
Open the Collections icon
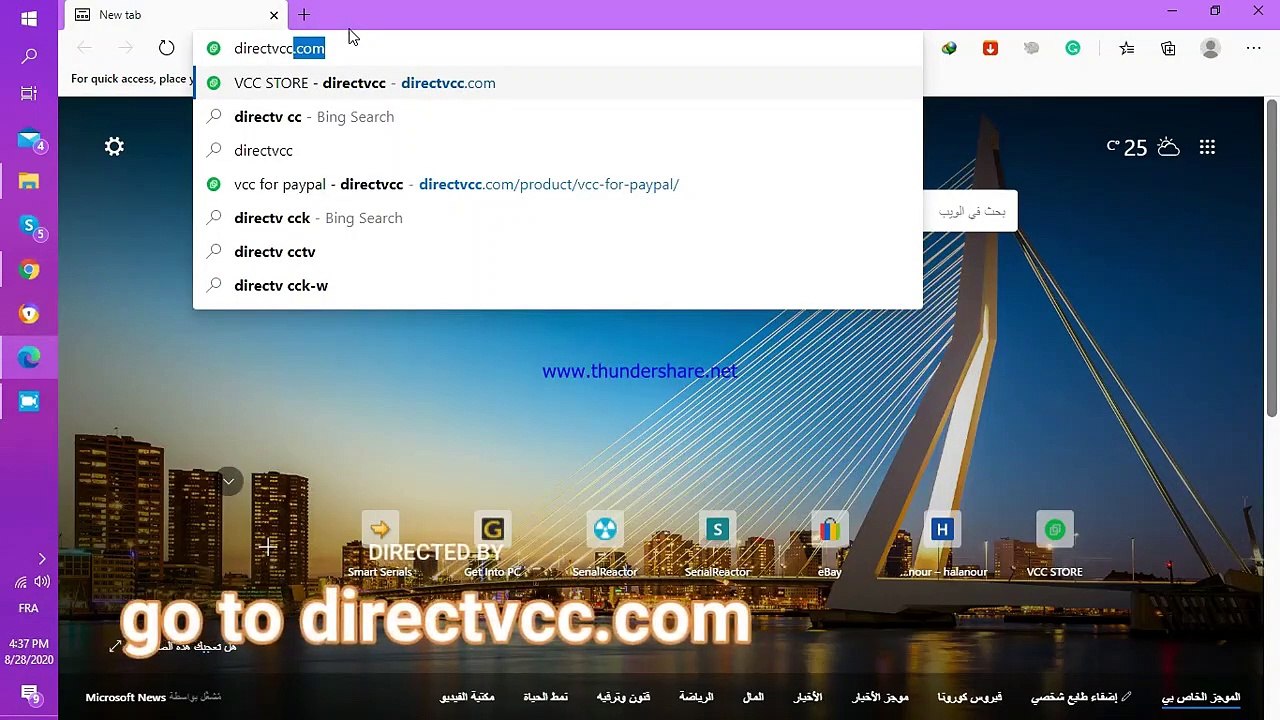point(1168,48)
